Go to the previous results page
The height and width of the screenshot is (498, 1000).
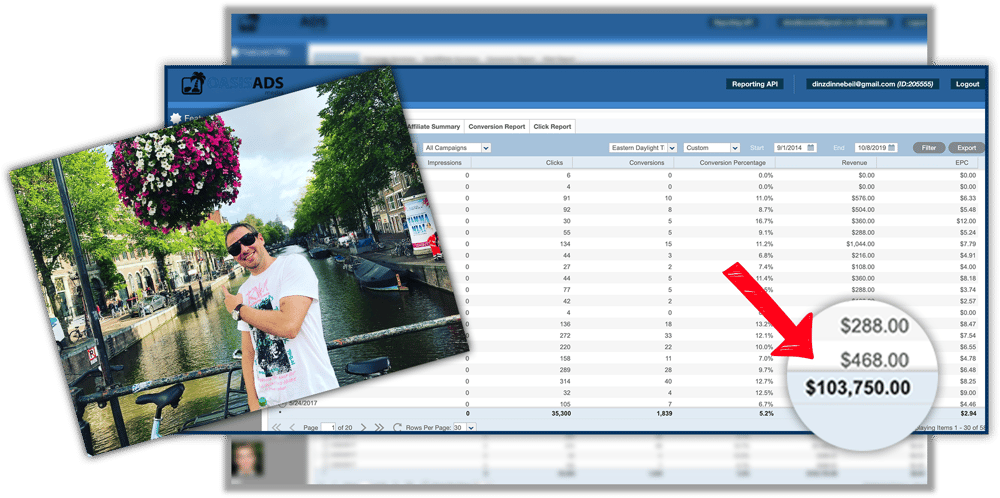coord(292,427)
